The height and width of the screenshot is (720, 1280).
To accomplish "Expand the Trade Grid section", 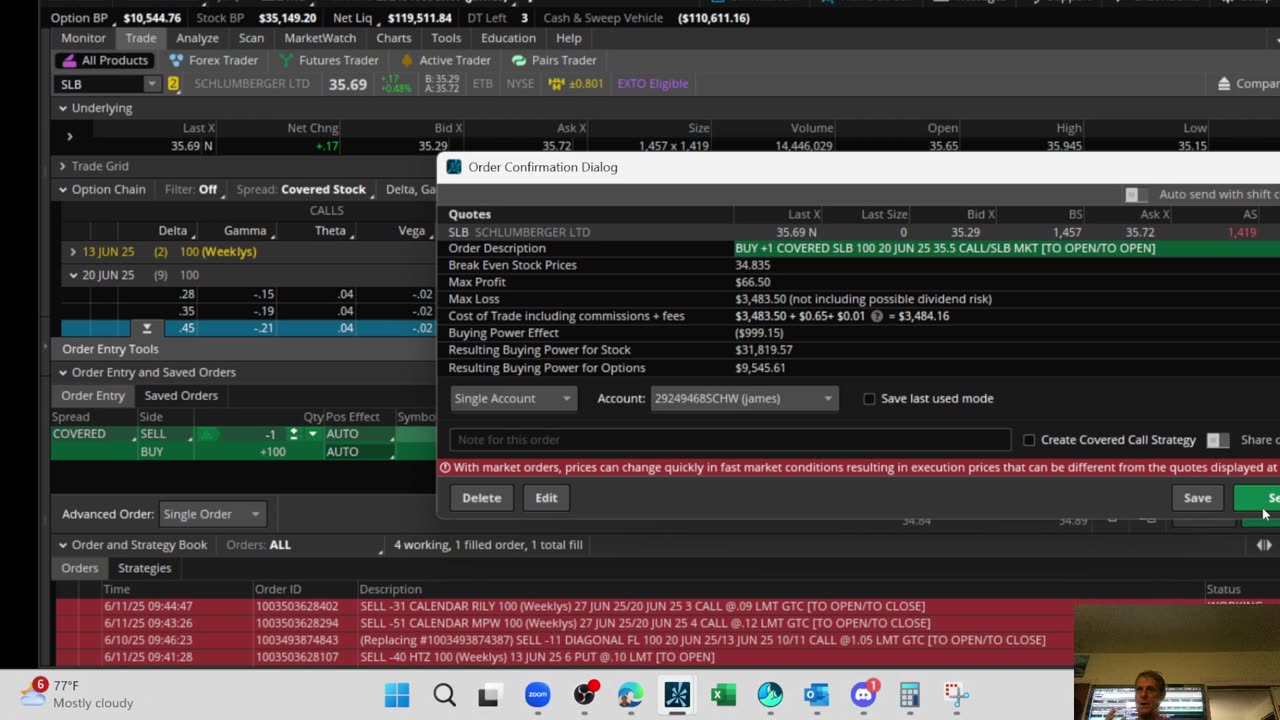I will coord(63,166).
